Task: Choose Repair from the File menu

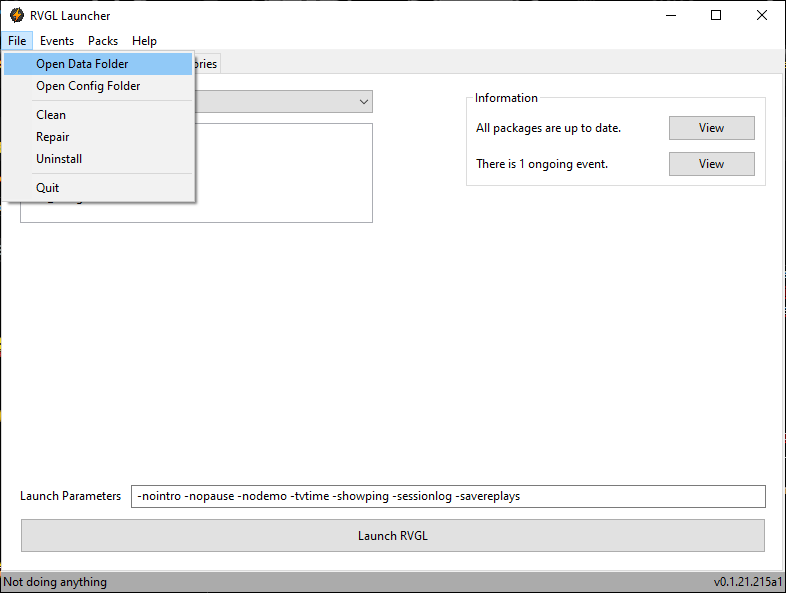Action: [x=98, y=137]
